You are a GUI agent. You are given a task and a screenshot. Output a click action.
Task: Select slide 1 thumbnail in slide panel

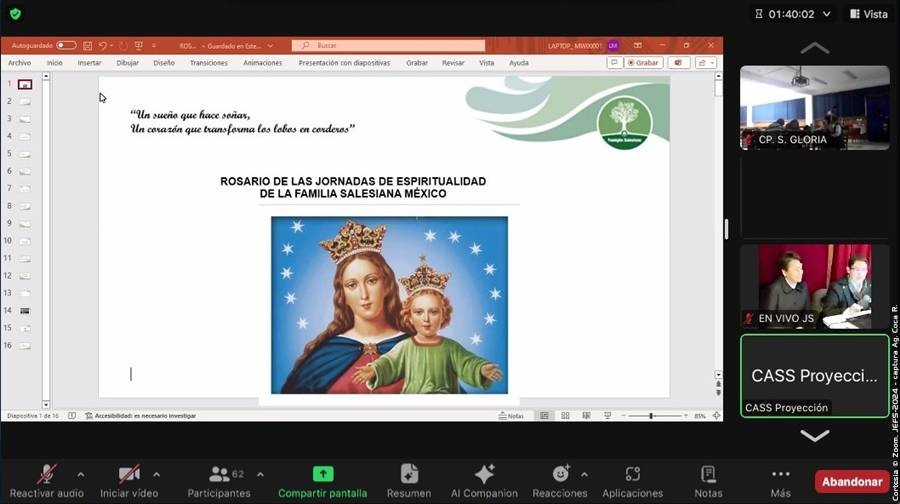tap(25, 84)
